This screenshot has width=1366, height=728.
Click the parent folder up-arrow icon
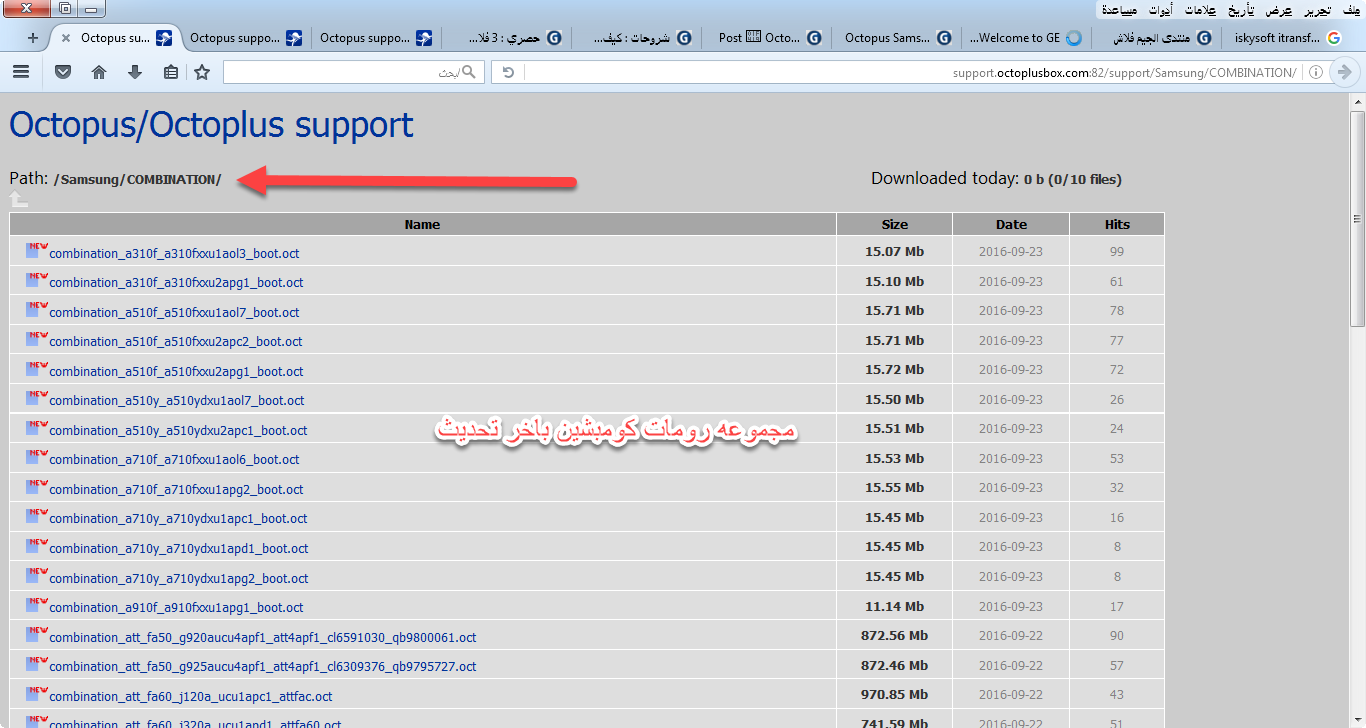[x=19, y=200]
